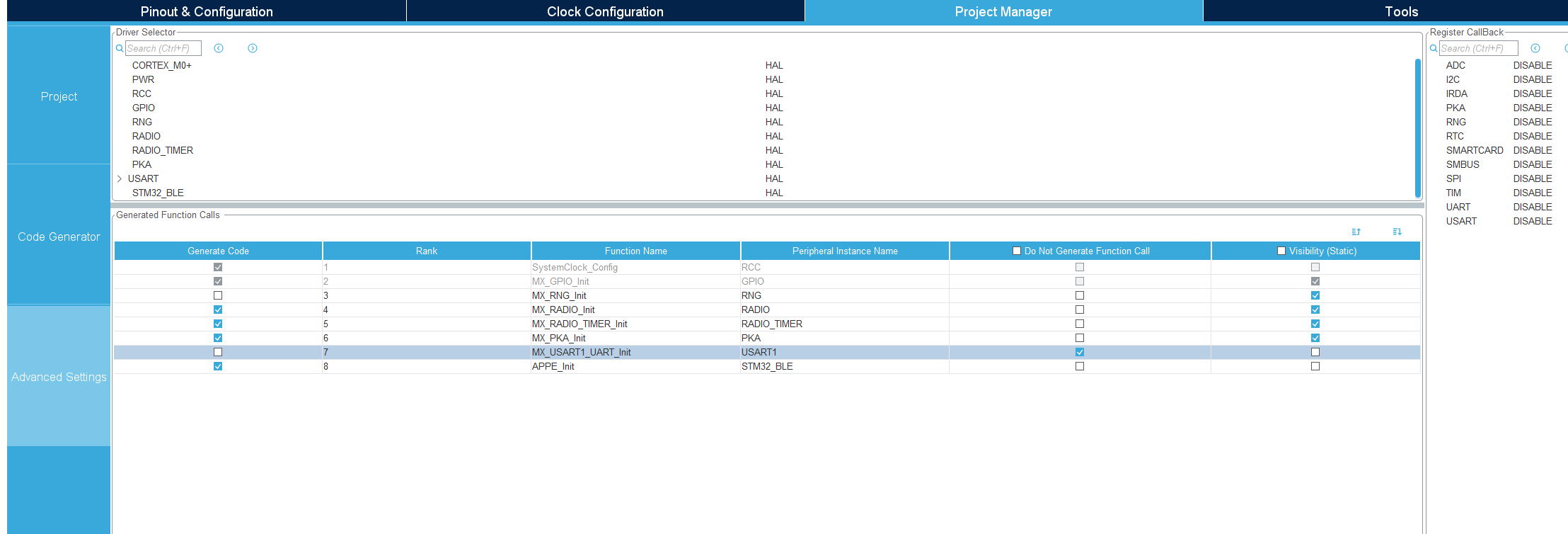Uncheck Do Not Generate Function Call for USART1
Image resolution: width=1568 pixels, height=534 pixels.
tap(1080, 352)
